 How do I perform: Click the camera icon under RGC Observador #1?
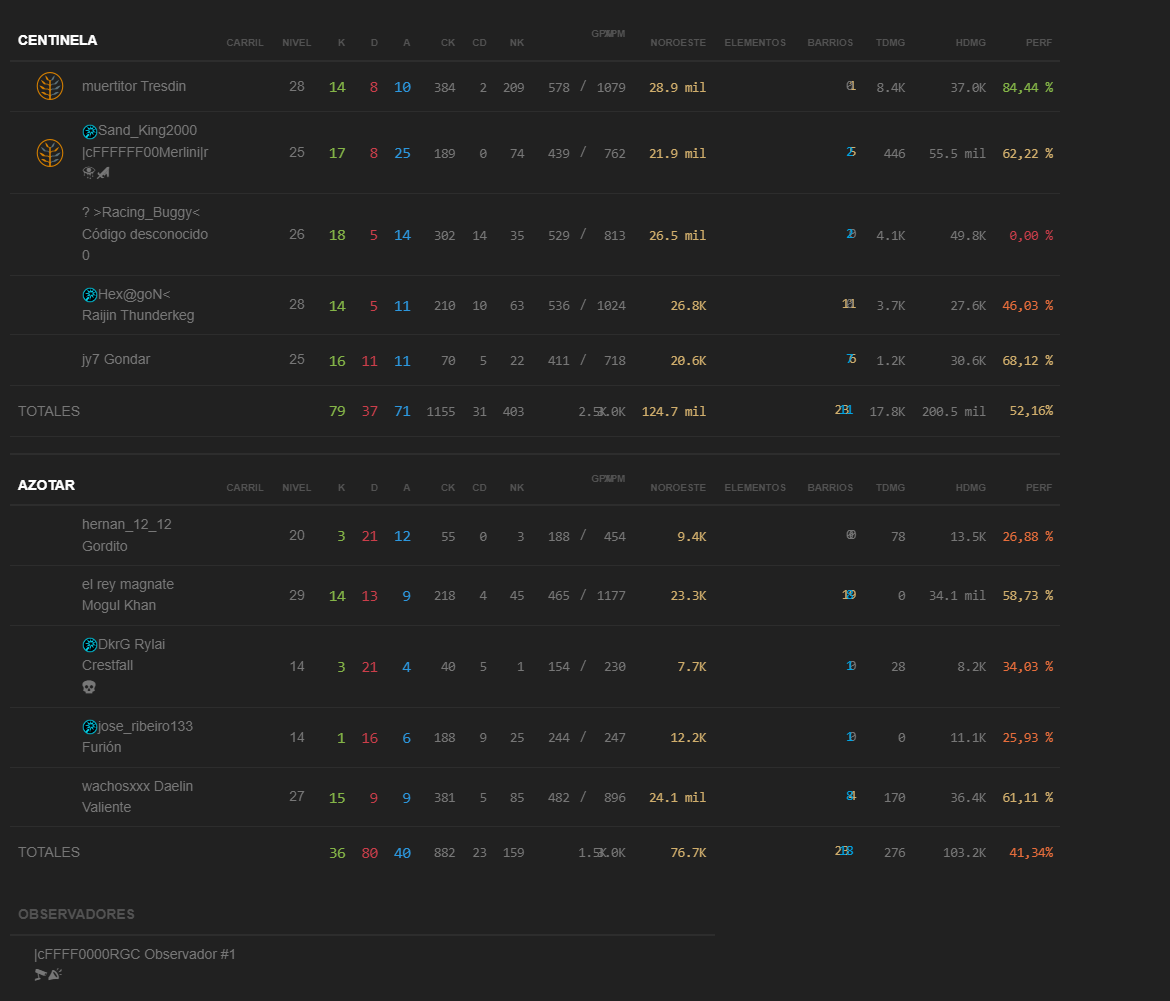tap(41, 974)
